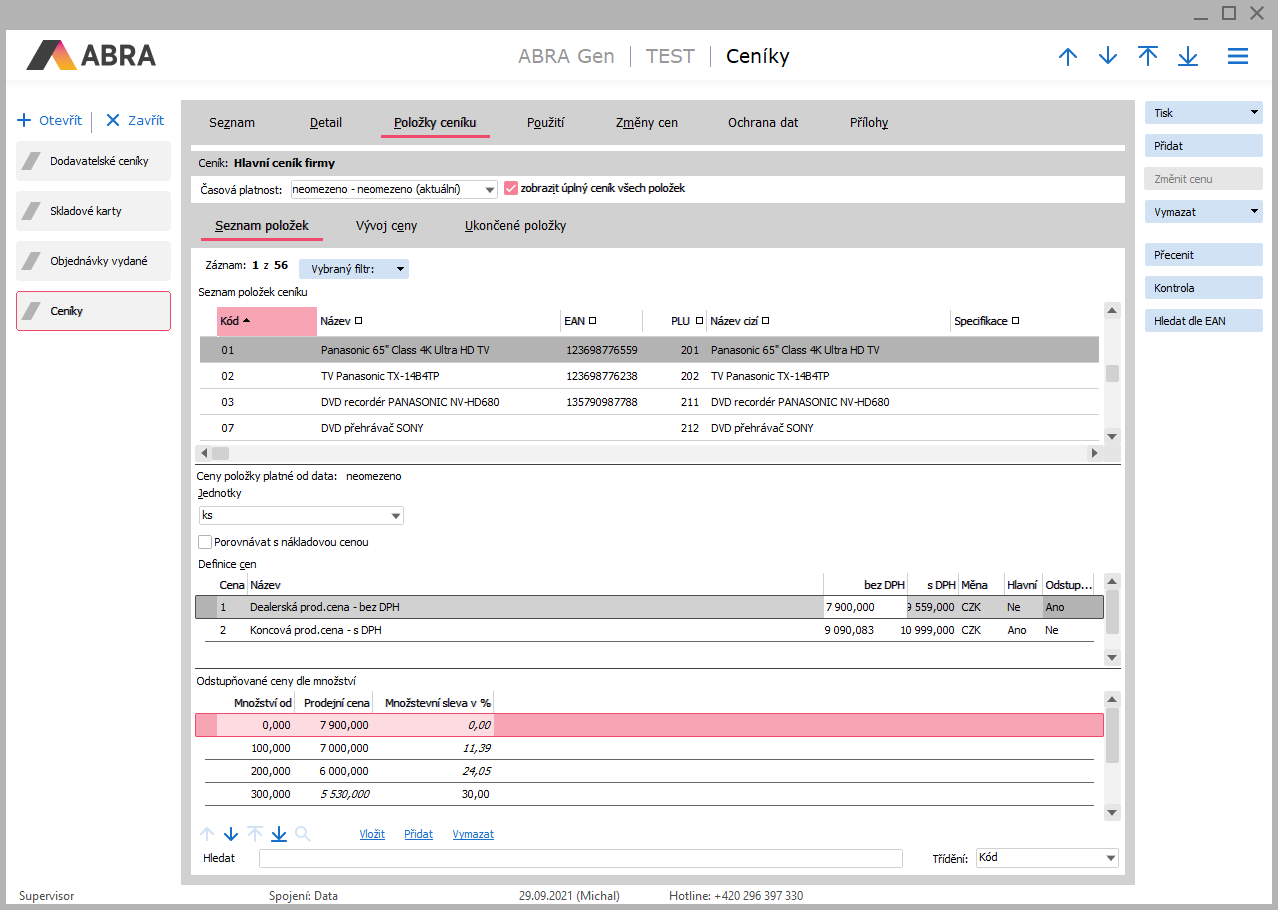The image size is (1278, 910).
Task: Click the X Zavřít icon
Action: pos(112,121)
